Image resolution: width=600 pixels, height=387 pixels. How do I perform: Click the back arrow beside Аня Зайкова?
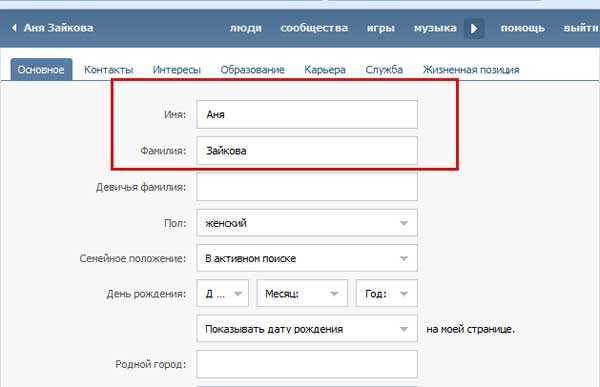click(14, 28)
